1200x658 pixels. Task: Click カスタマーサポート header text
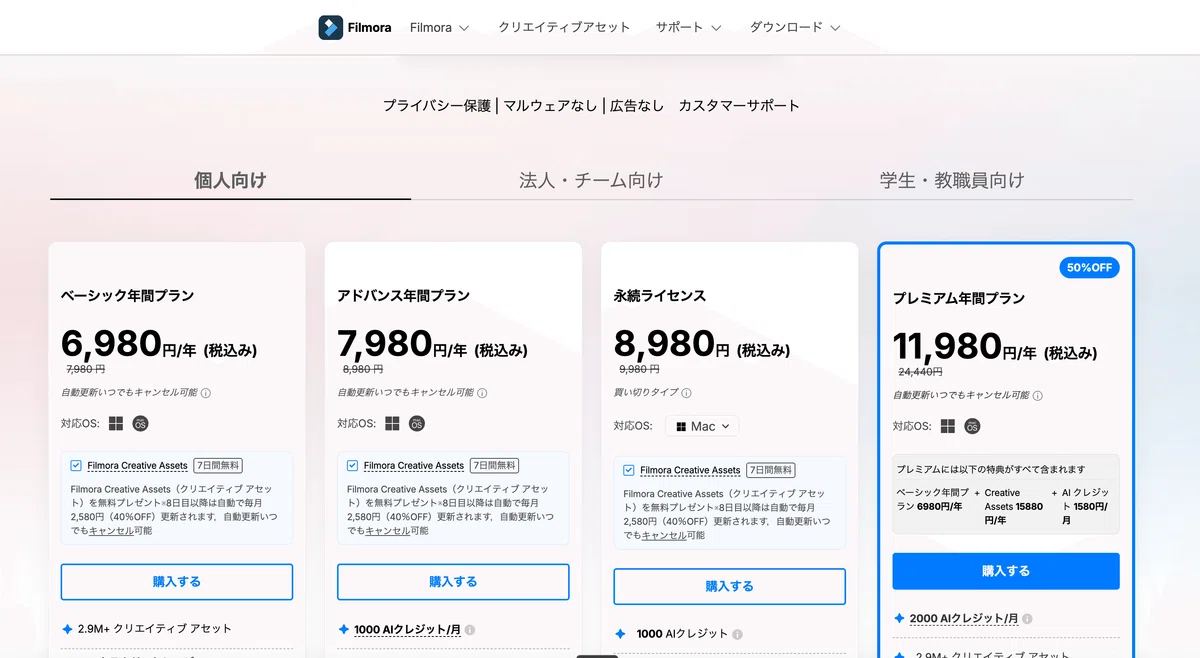click(739, 105)
